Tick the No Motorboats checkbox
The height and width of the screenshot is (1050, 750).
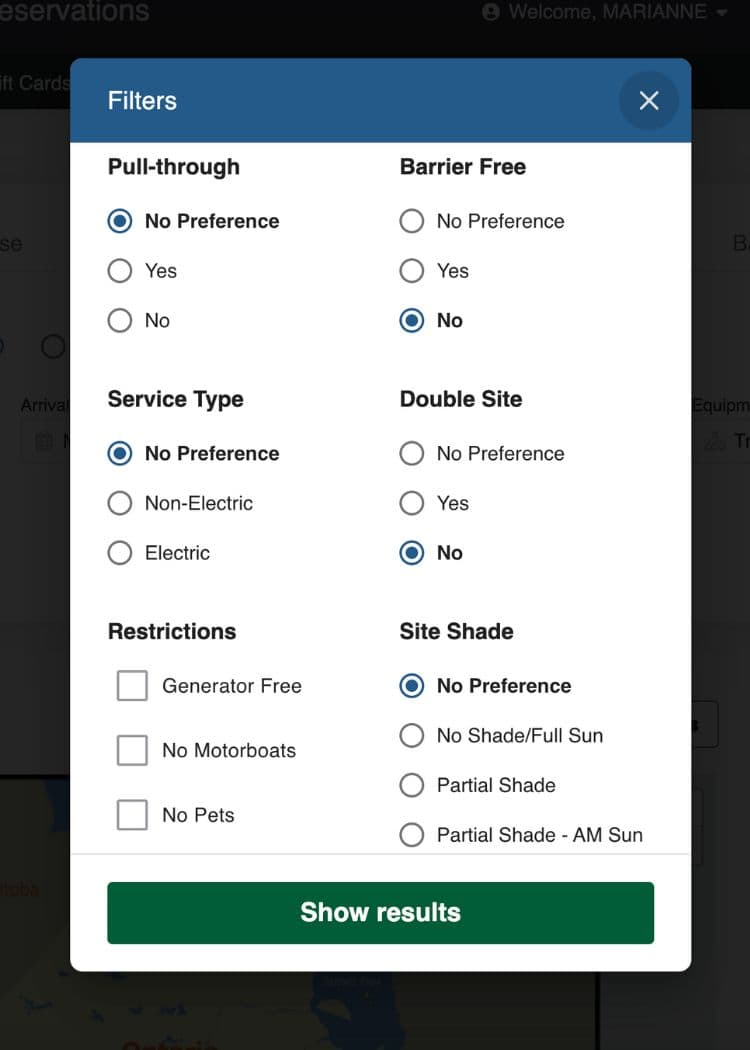tap(132, 750)
